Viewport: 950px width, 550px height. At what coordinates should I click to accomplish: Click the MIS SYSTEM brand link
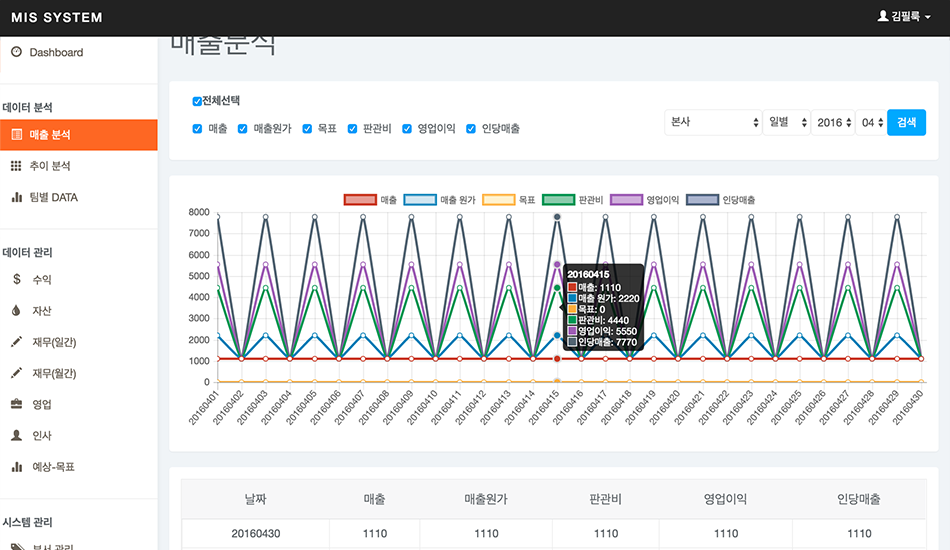(56, 17)
